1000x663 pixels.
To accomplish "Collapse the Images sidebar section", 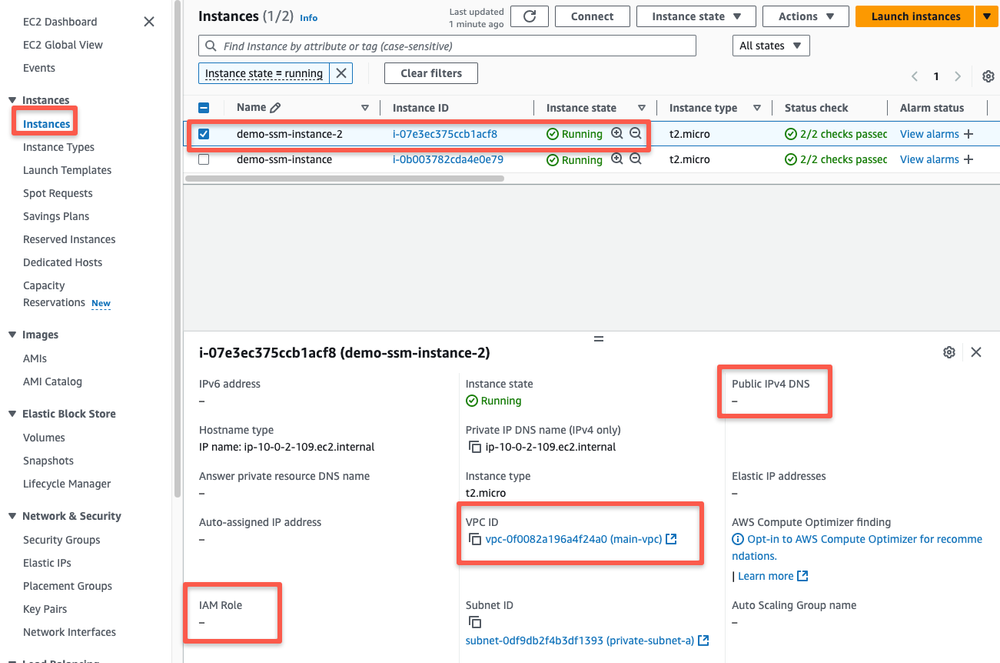I will [12, 335].
